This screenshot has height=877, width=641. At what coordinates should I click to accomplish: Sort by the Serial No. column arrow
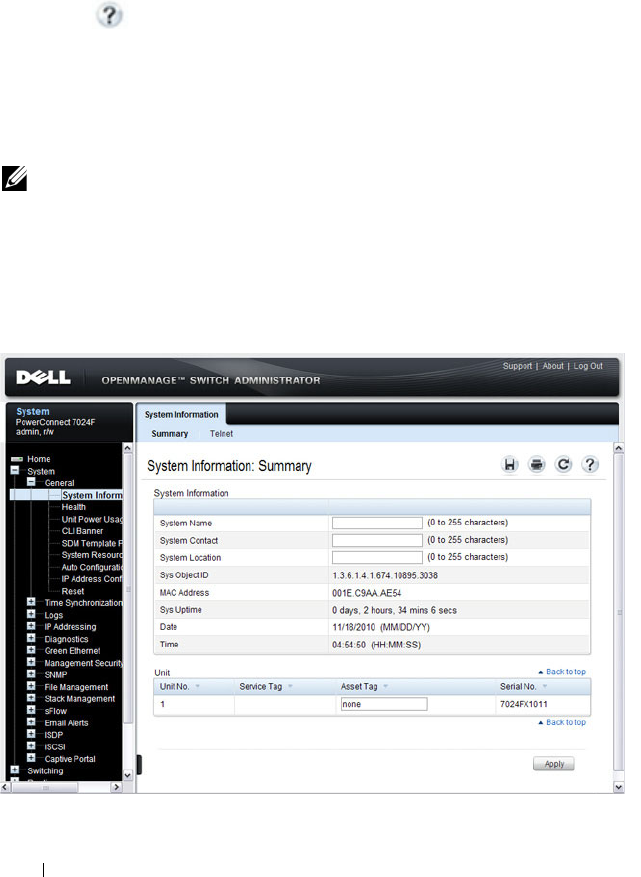click(x=545, y=686)
